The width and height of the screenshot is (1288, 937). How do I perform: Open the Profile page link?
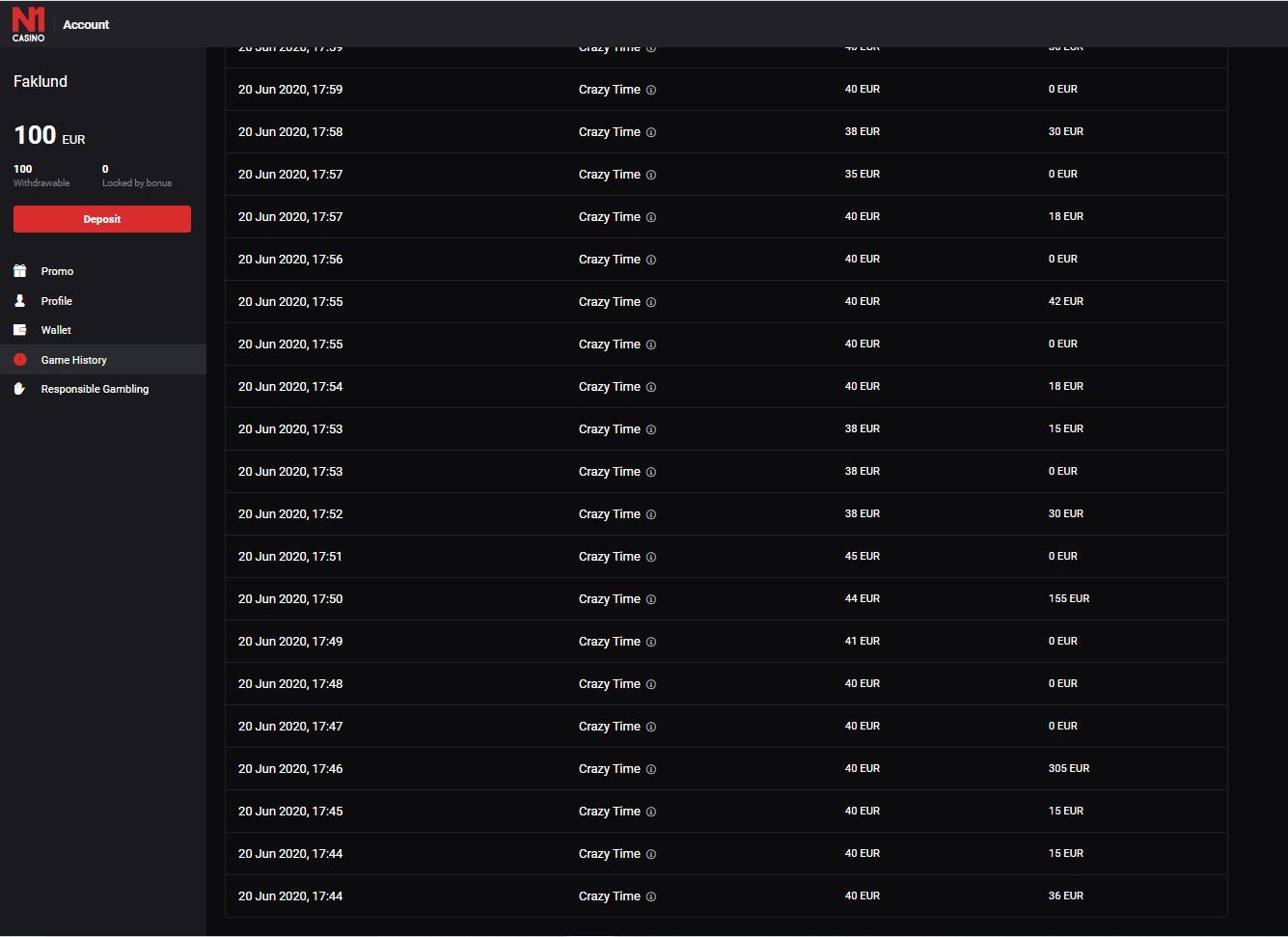point(56,301)
